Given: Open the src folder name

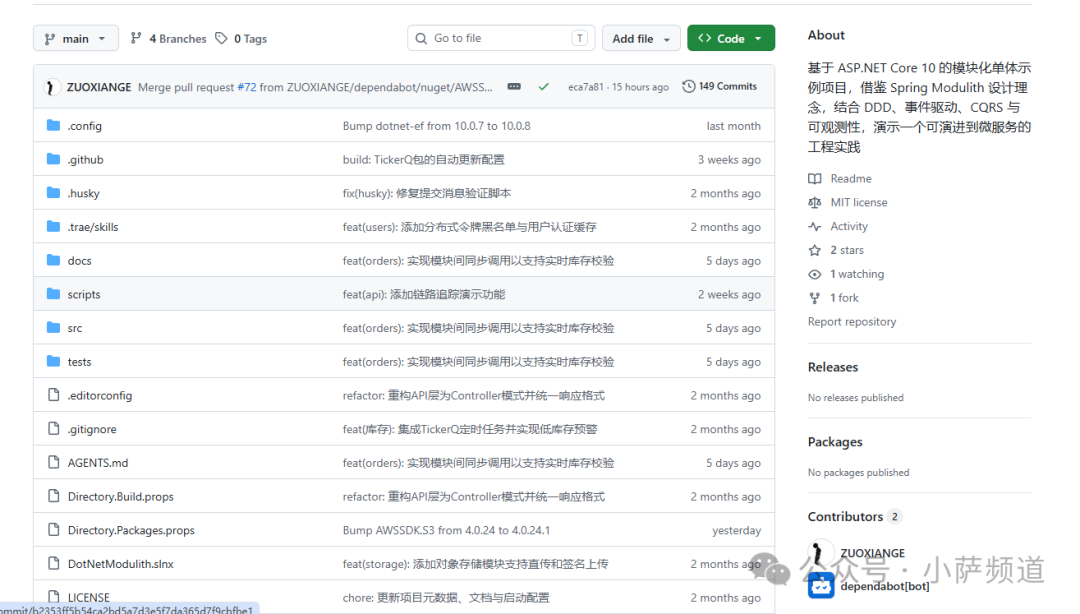Looking at the screenshot, I should [x=74, y=329].
